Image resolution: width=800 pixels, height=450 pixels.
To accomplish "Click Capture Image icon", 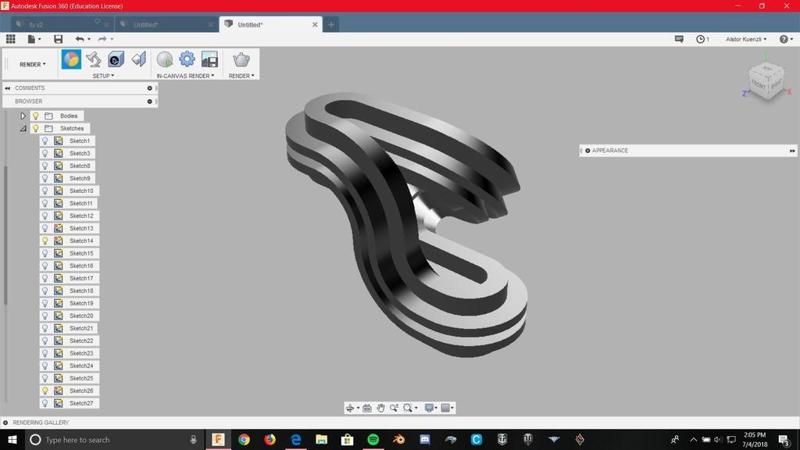I will coord(210,60).
